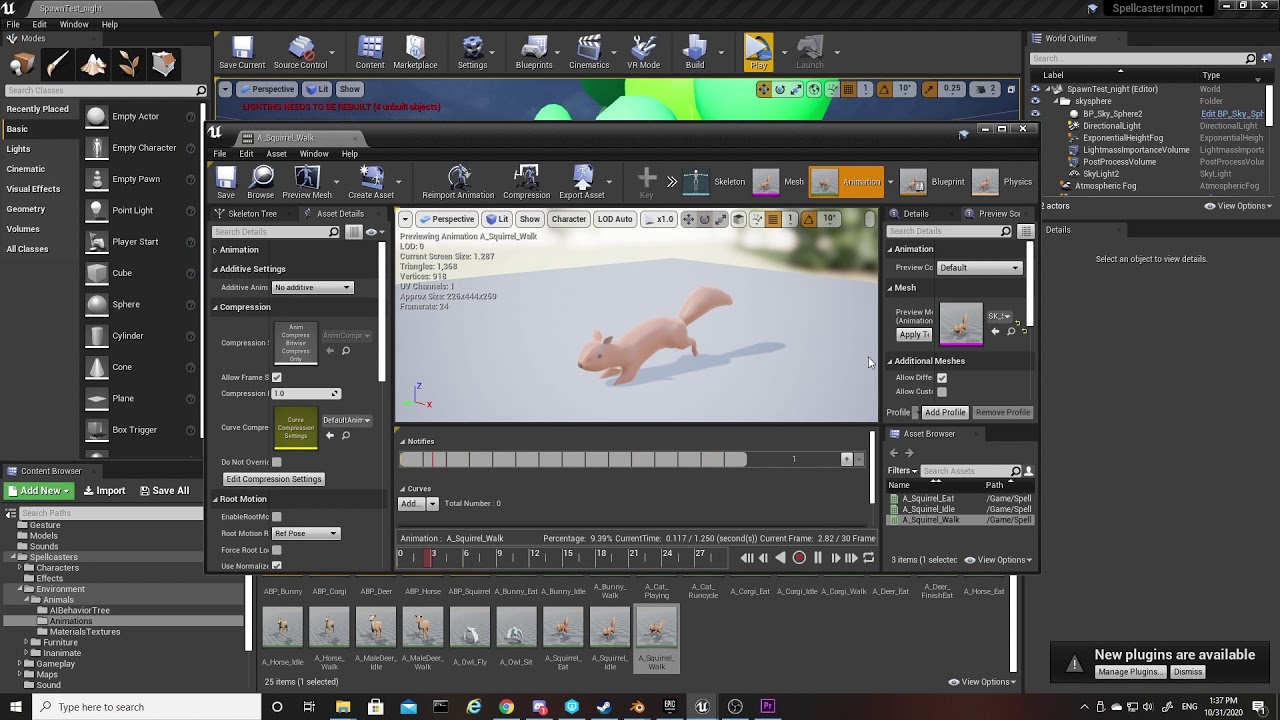Enable the EnableRootMotion checkbox
This screenshot has height=720, width=1280.
[277, 517]
